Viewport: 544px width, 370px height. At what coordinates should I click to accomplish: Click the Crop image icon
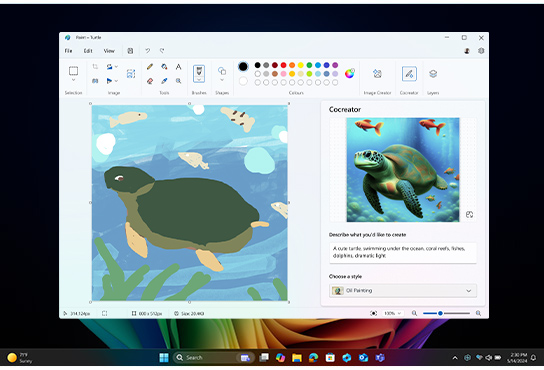point(95,66)
